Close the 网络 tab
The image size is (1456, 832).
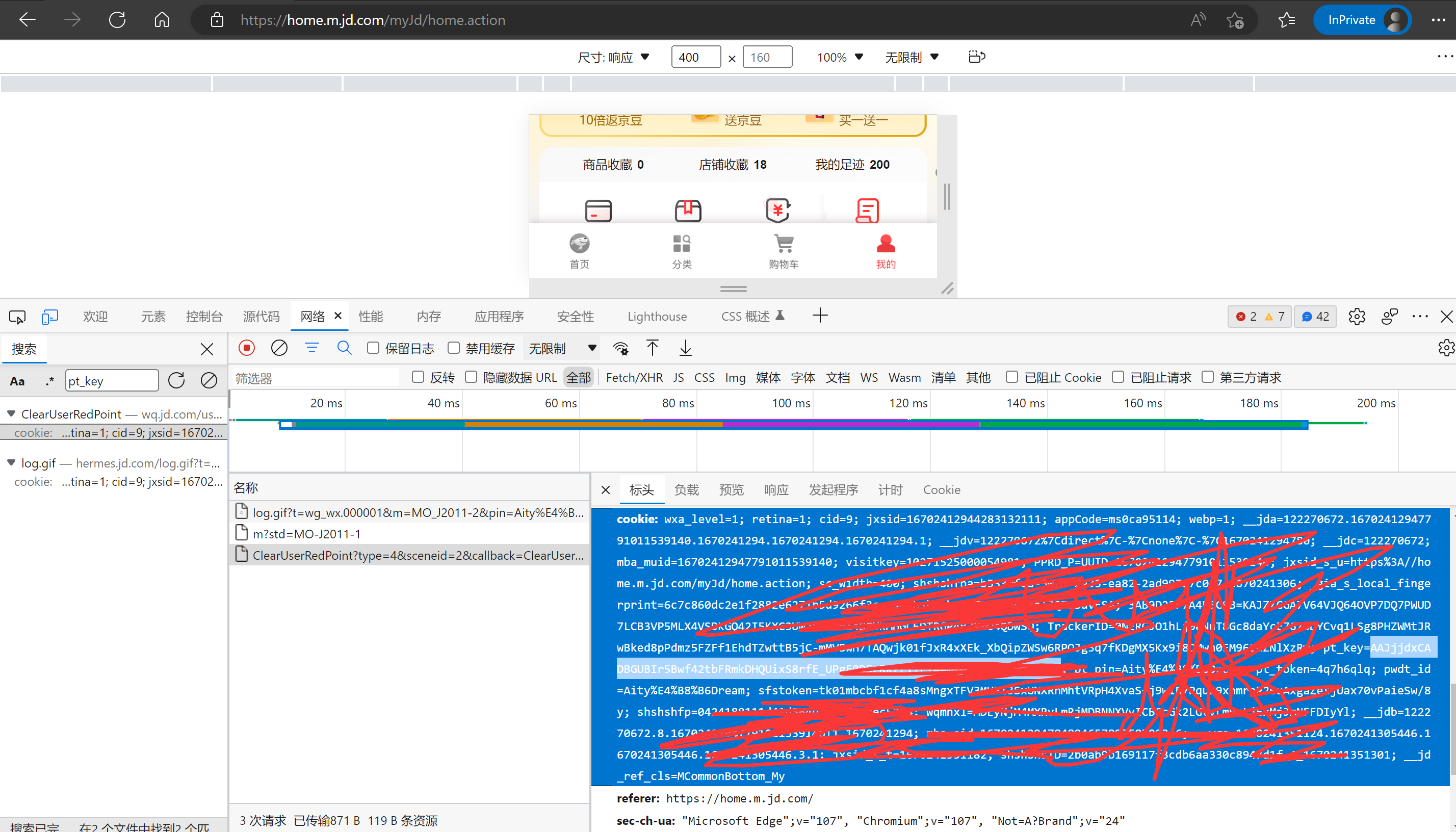point(337,316)
